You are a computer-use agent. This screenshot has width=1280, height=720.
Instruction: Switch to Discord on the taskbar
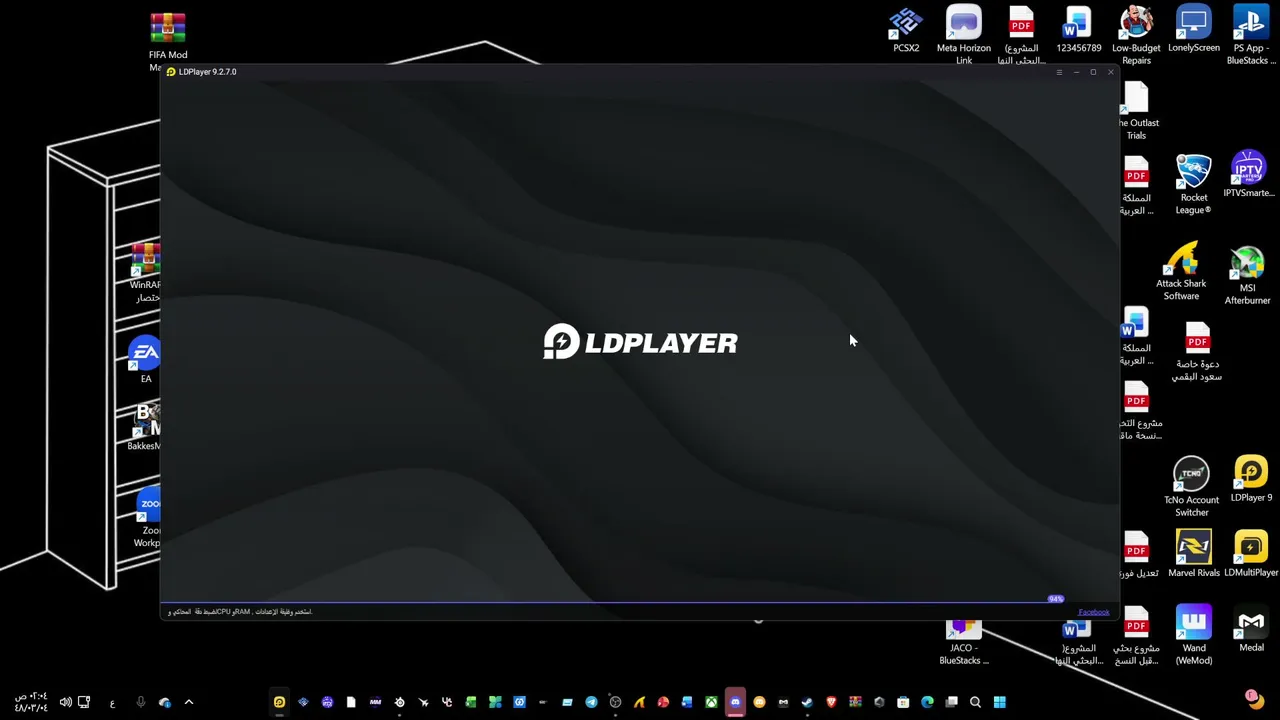tap(735, 702)
